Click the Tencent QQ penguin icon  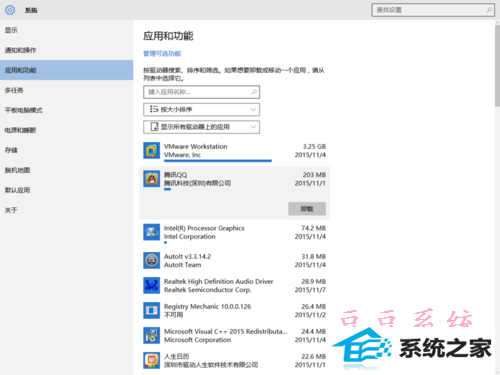(151, 179)
